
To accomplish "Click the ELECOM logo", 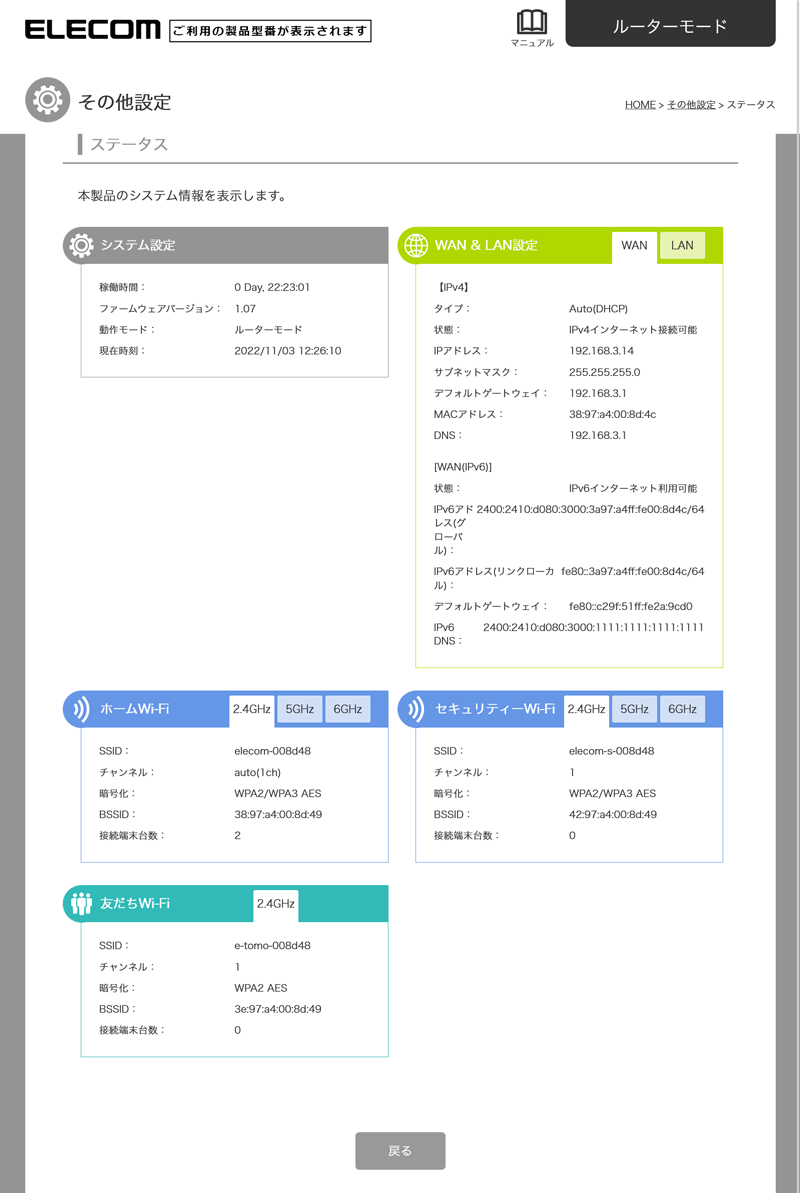I will [92, 30].
